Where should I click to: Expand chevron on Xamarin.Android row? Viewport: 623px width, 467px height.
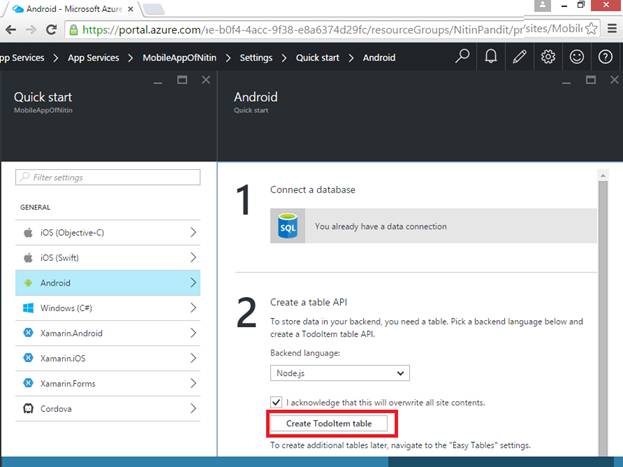point(193,333)
